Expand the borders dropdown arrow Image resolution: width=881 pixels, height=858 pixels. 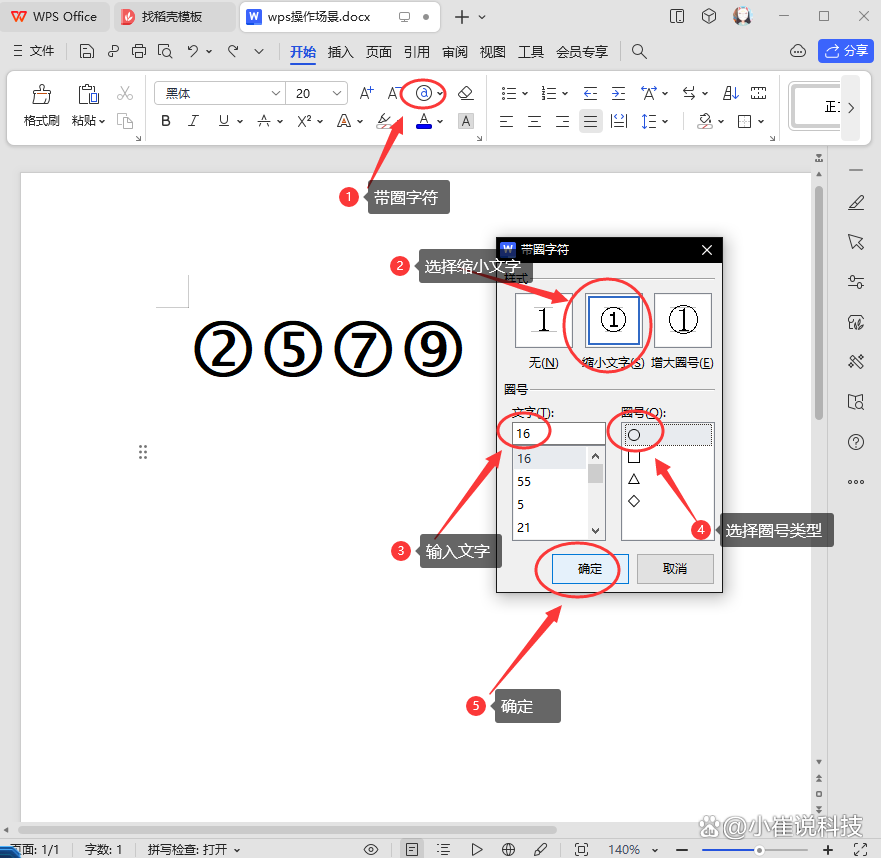pos(761,121)
